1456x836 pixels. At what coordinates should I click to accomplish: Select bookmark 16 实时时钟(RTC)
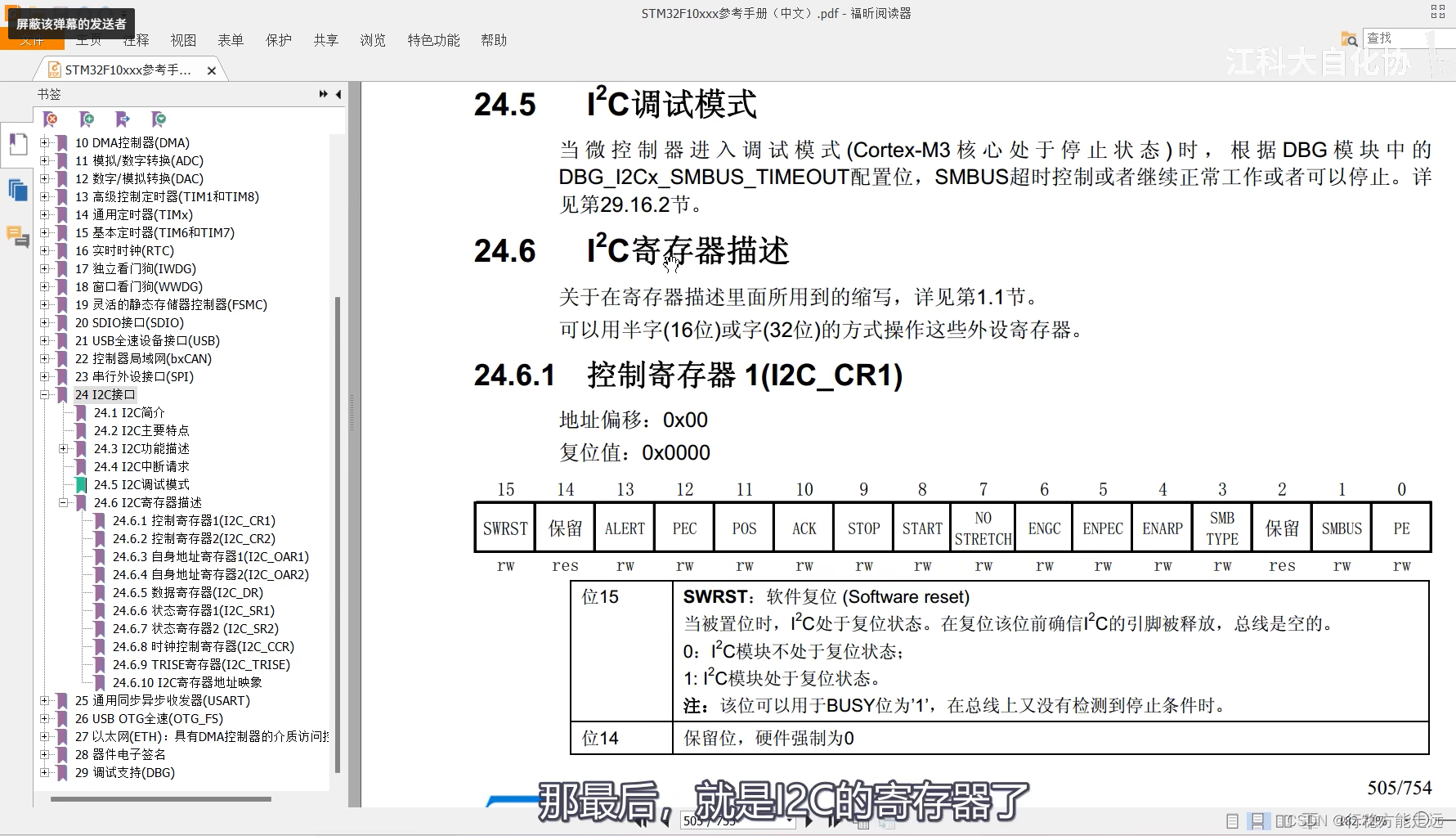click(124, 250)
